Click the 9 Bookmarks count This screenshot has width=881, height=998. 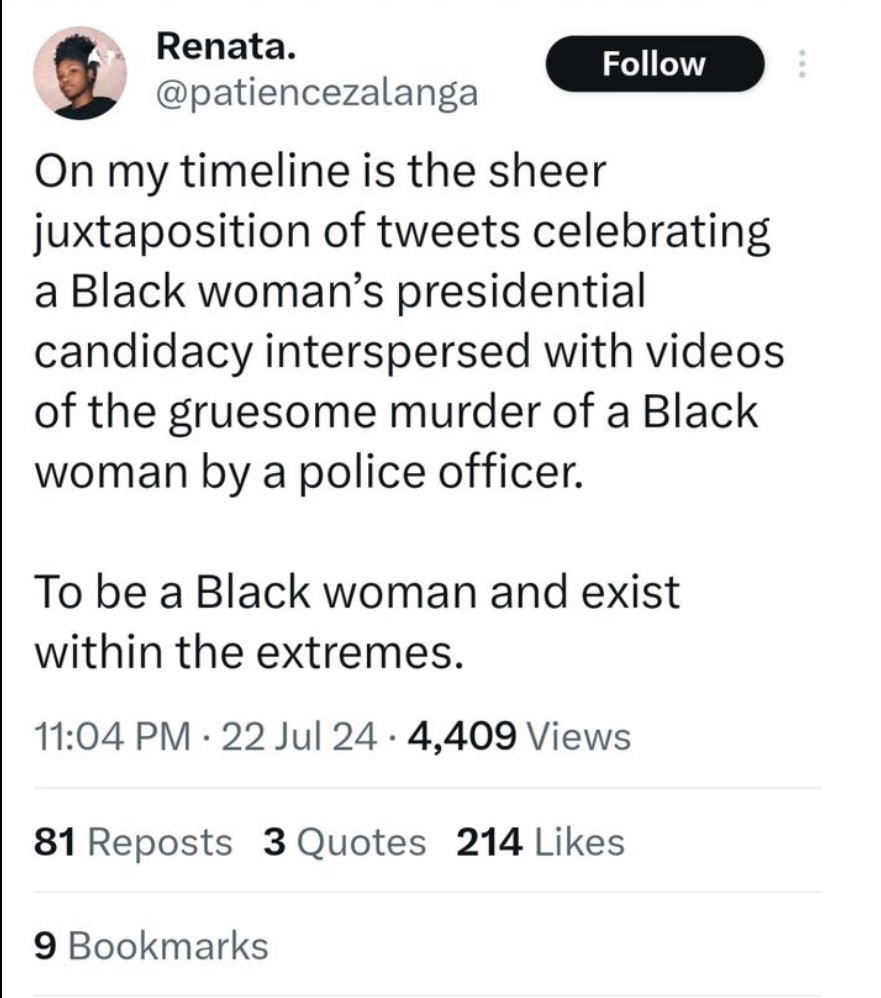point(151,945)
